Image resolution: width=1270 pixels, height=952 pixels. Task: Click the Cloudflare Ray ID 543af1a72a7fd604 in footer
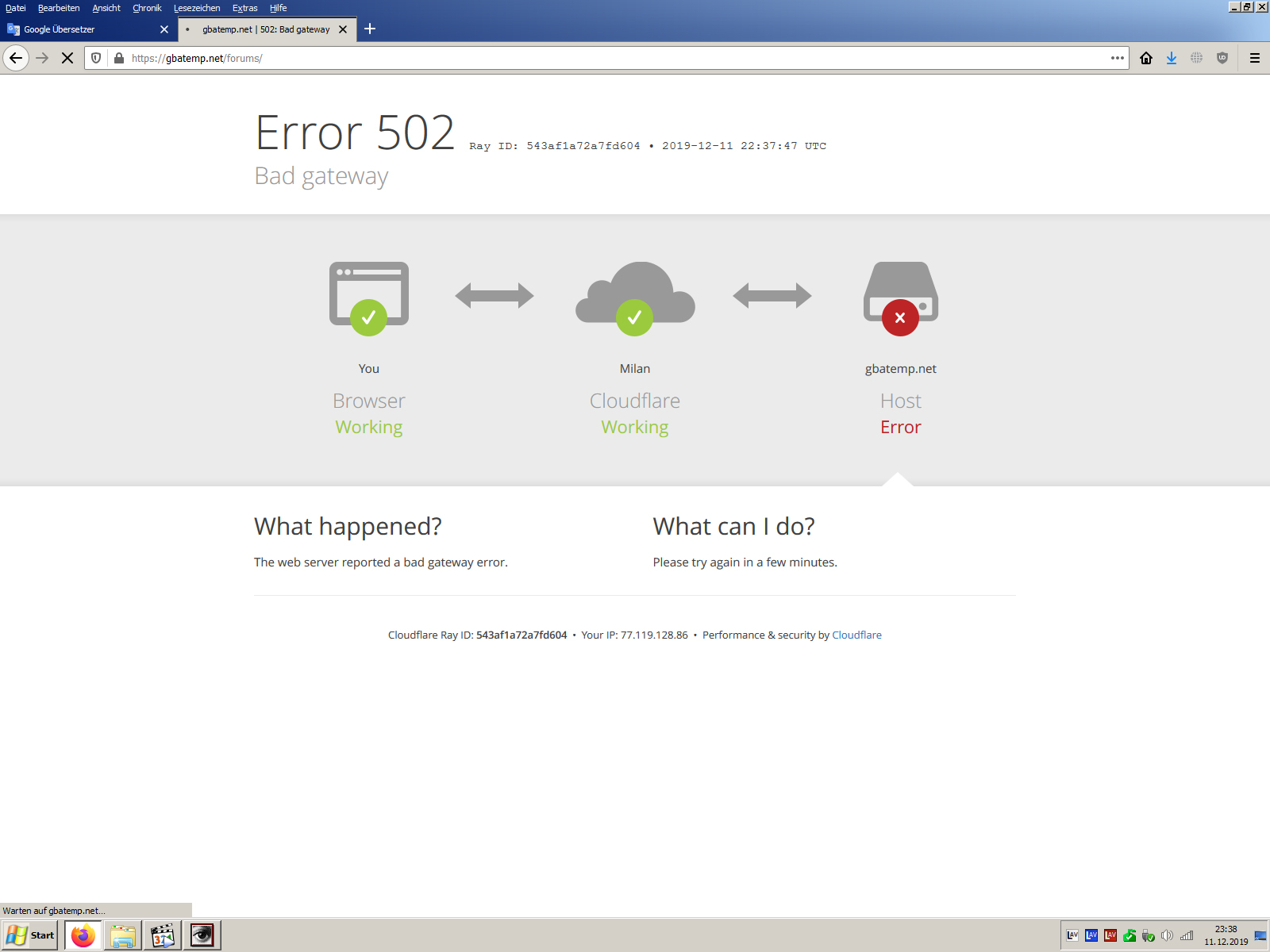[x=521, y=635]
